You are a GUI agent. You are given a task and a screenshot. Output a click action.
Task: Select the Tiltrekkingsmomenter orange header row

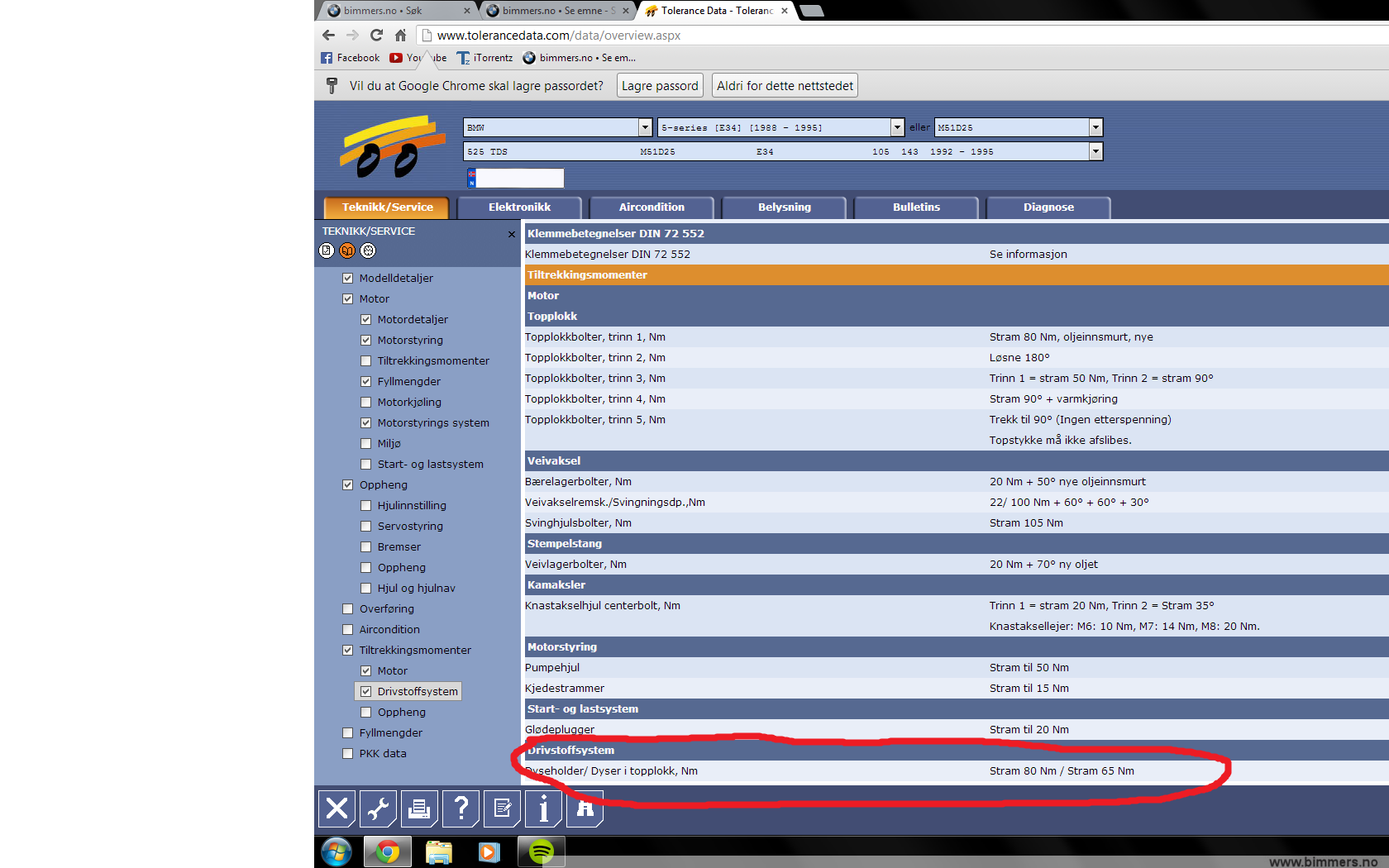coord(957,275)
